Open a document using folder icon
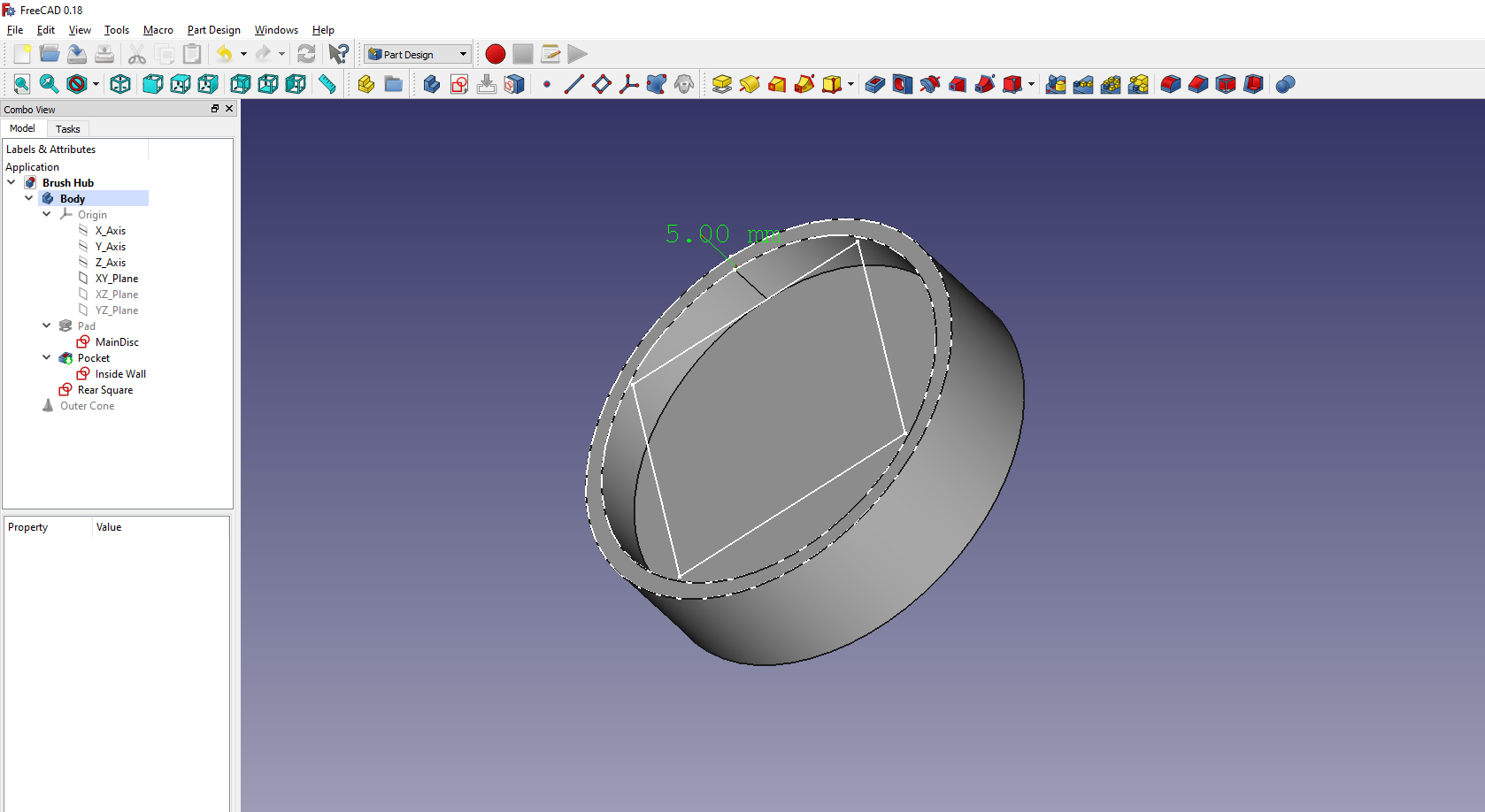 (50, 54)
